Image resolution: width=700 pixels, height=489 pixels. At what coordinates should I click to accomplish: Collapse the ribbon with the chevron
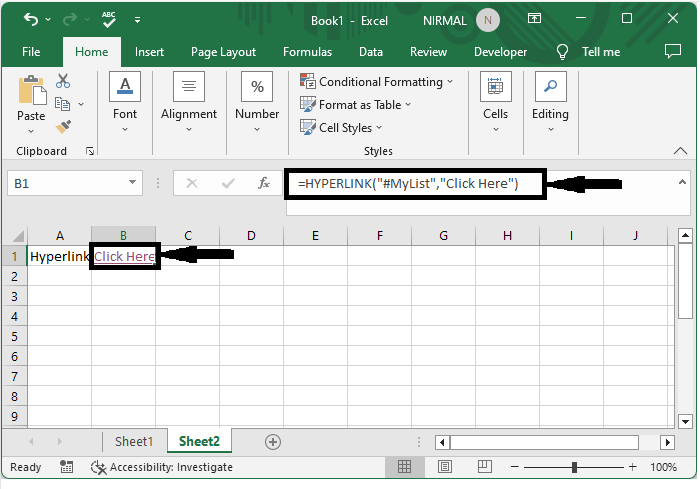tap(680, 151)
